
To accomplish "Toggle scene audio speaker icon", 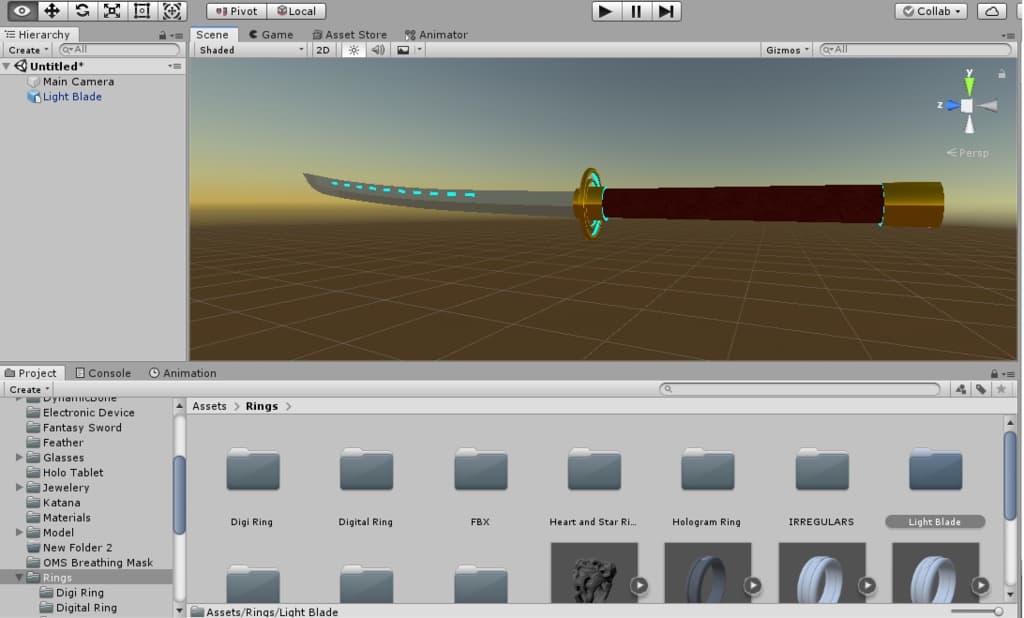I will click(x=378, y=50).
